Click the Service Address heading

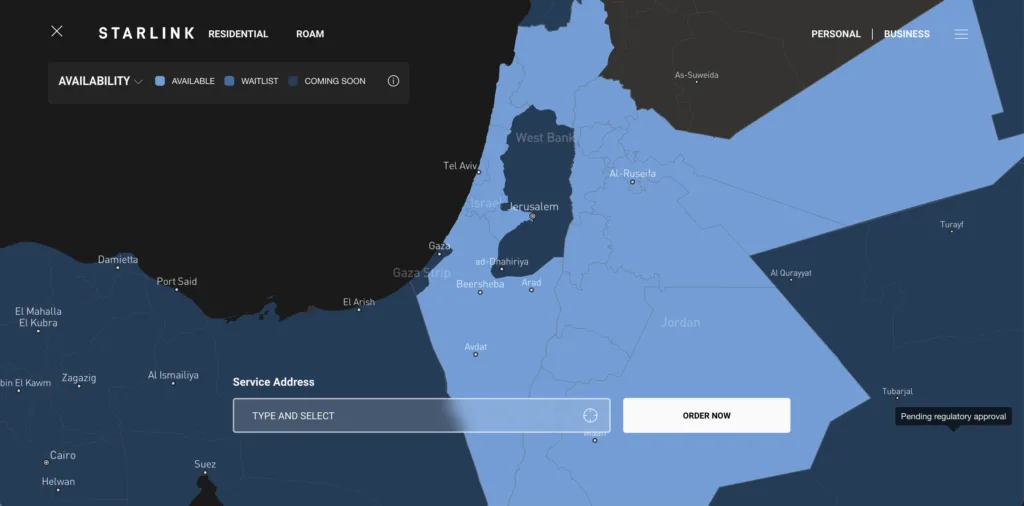274,382
